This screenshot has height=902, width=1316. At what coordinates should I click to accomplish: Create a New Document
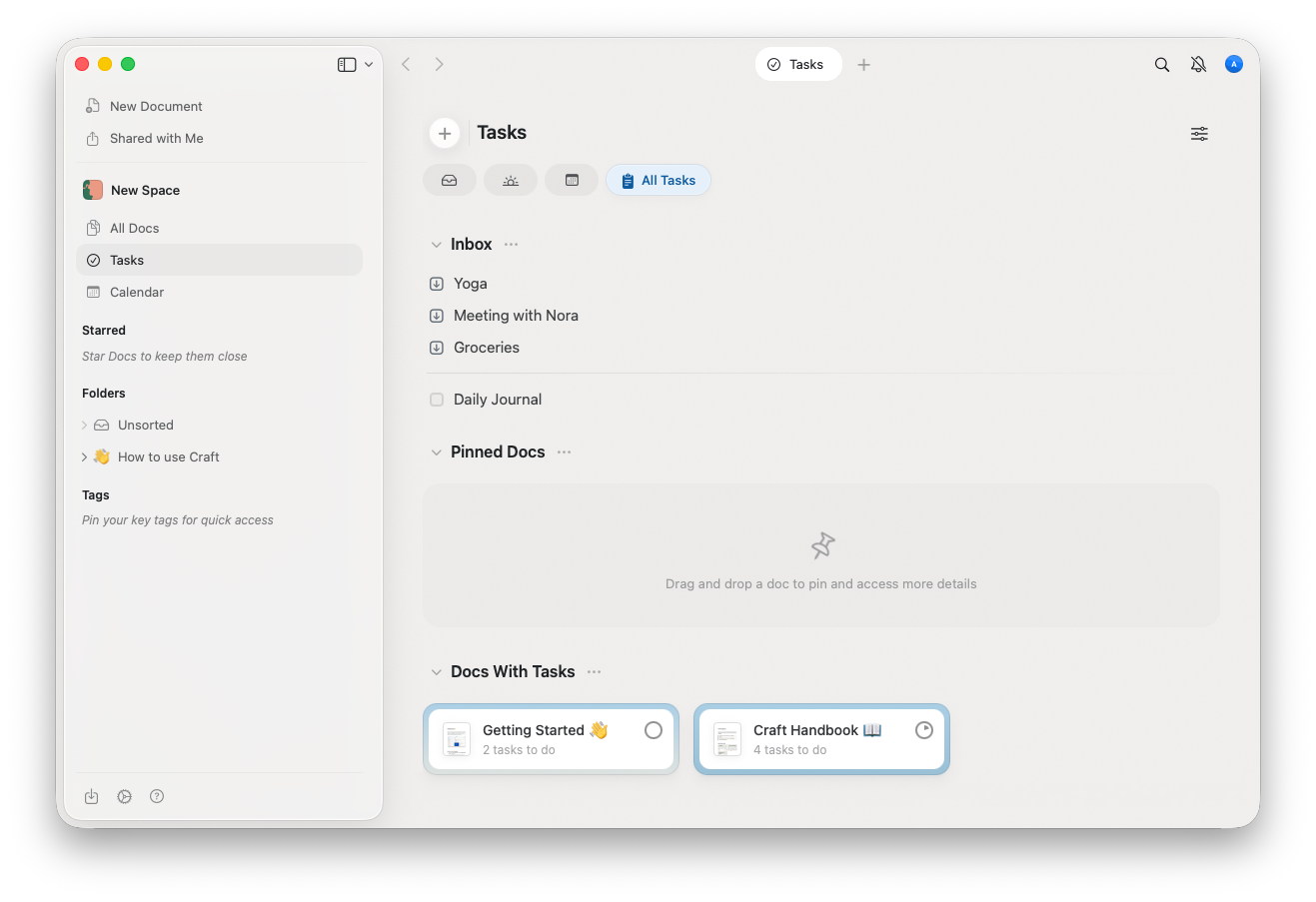(x=156, y=106)
